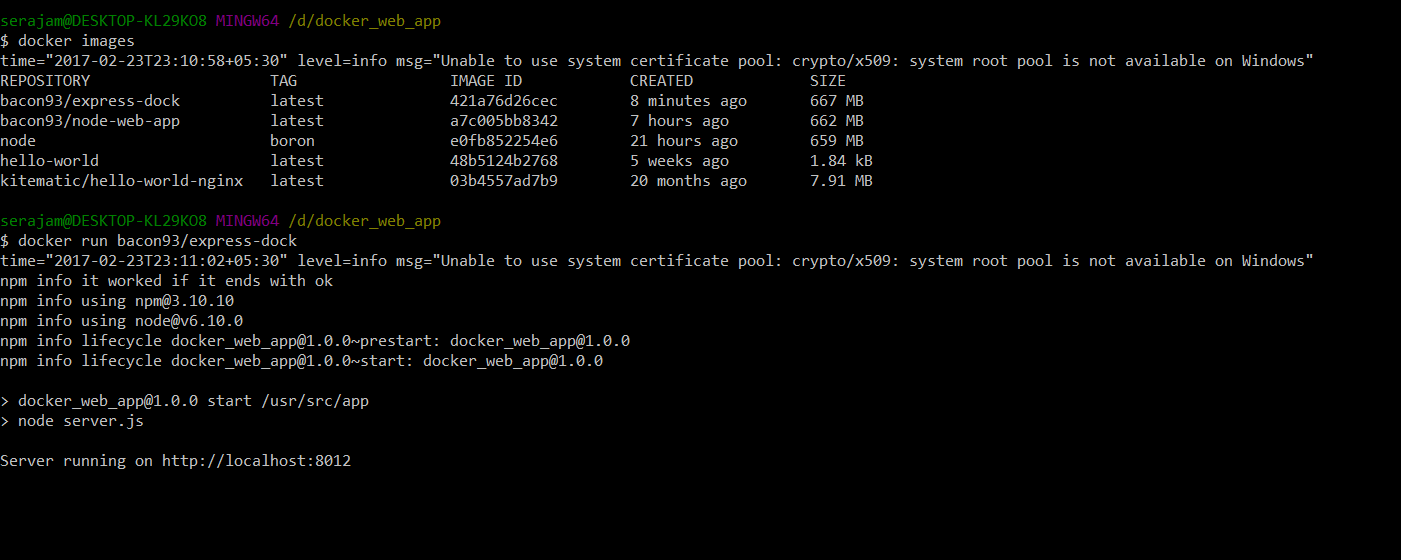Click the 1.84 kB size value
Image resolution: width=1401 pixels, height=560 pixels.
click(841, 161)
